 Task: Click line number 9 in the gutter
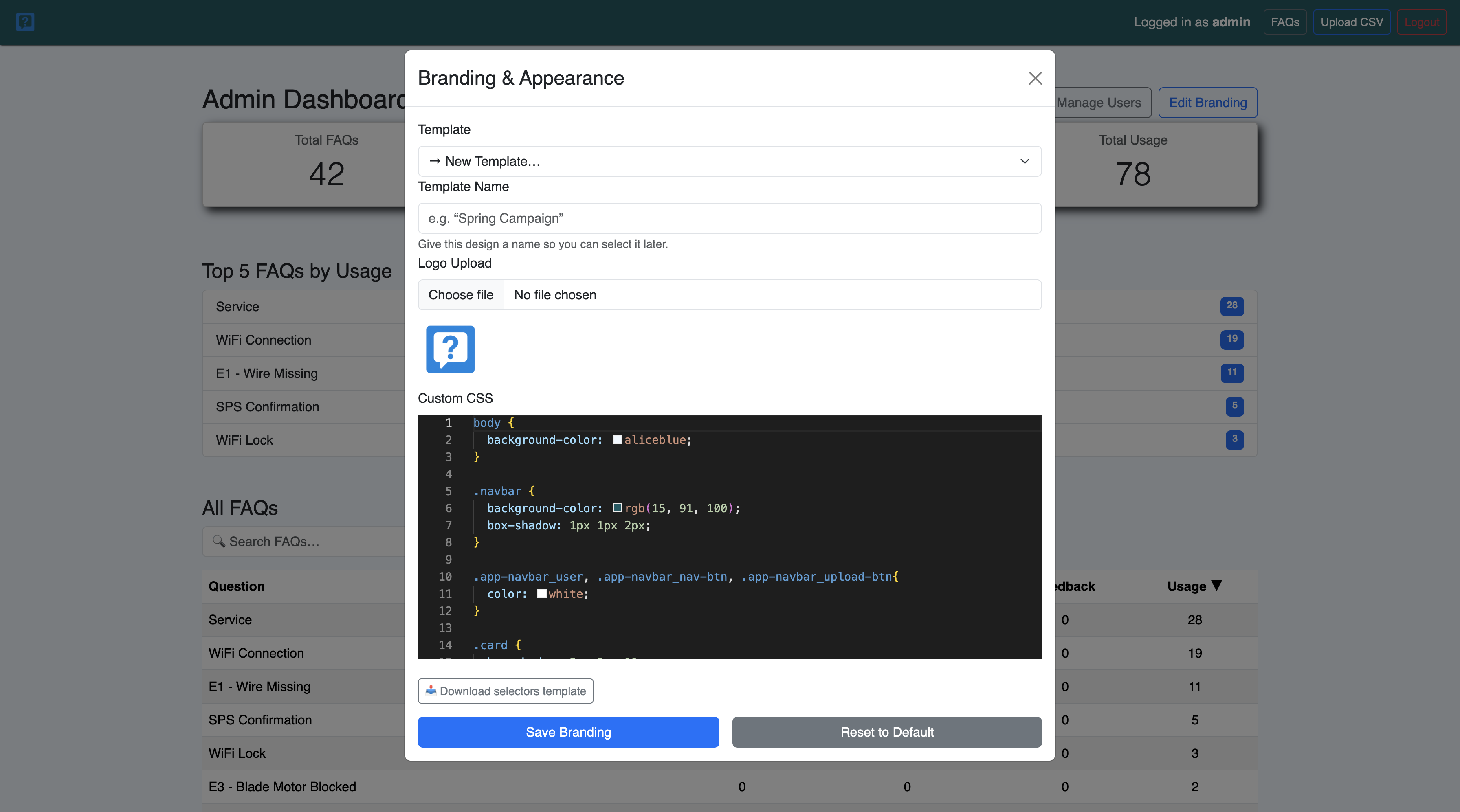[449, 560]
